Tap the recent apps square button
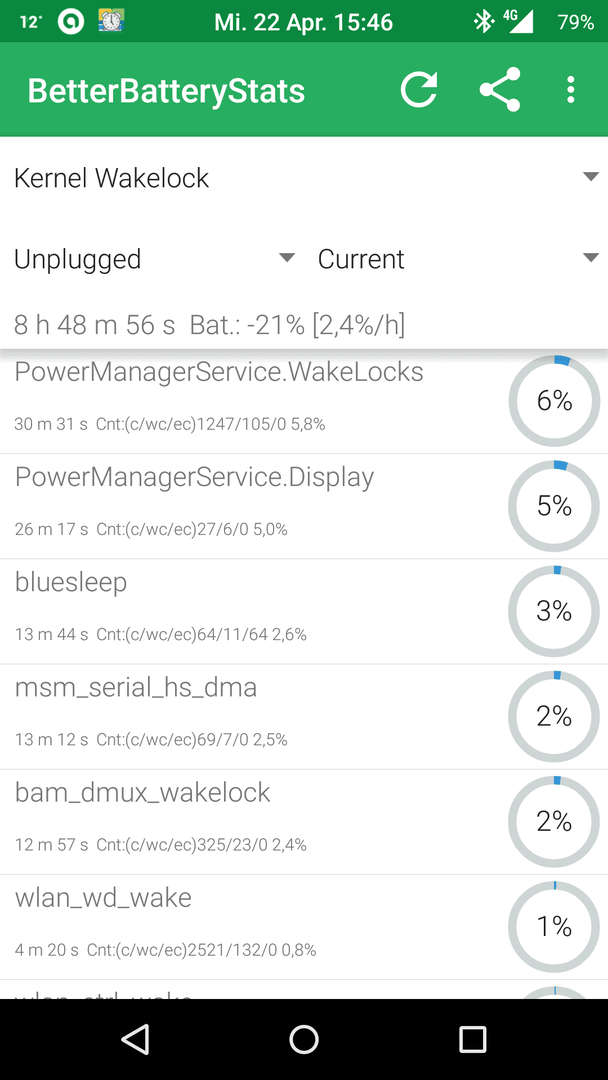This screenshot has height=1080, width=608. pos(472,1039)
